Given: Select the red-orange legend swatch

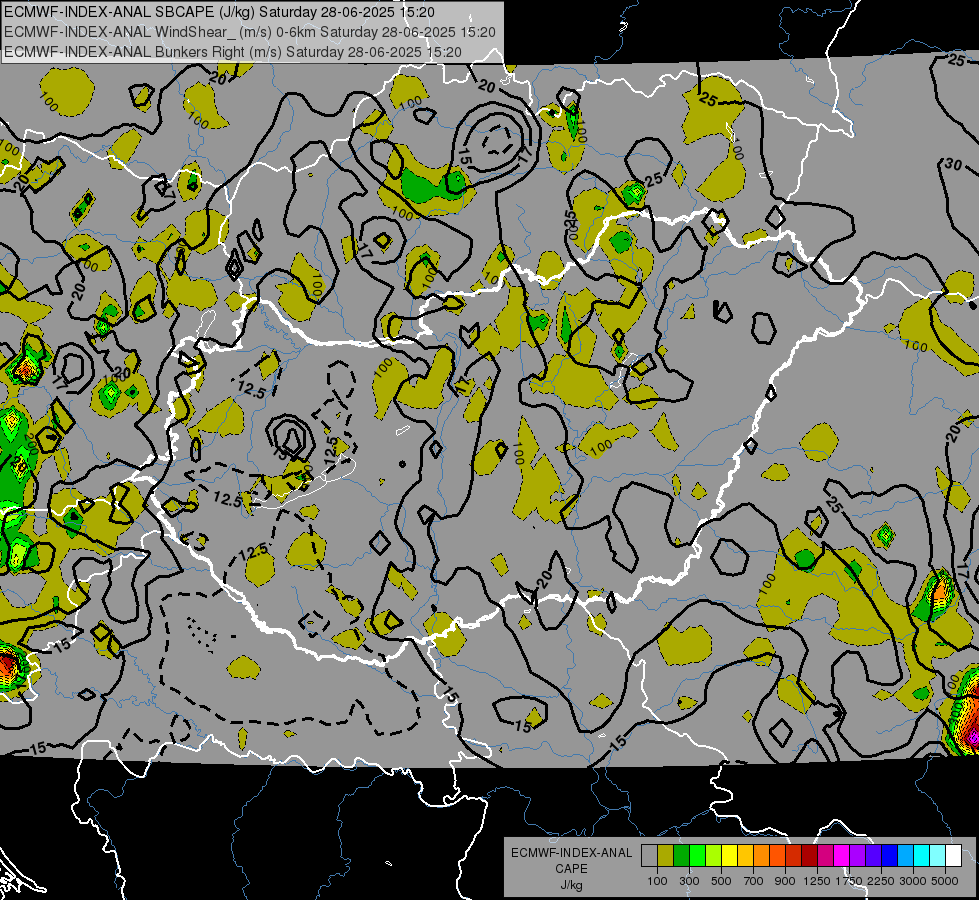Looking at the screenshot, I should 777,856.
